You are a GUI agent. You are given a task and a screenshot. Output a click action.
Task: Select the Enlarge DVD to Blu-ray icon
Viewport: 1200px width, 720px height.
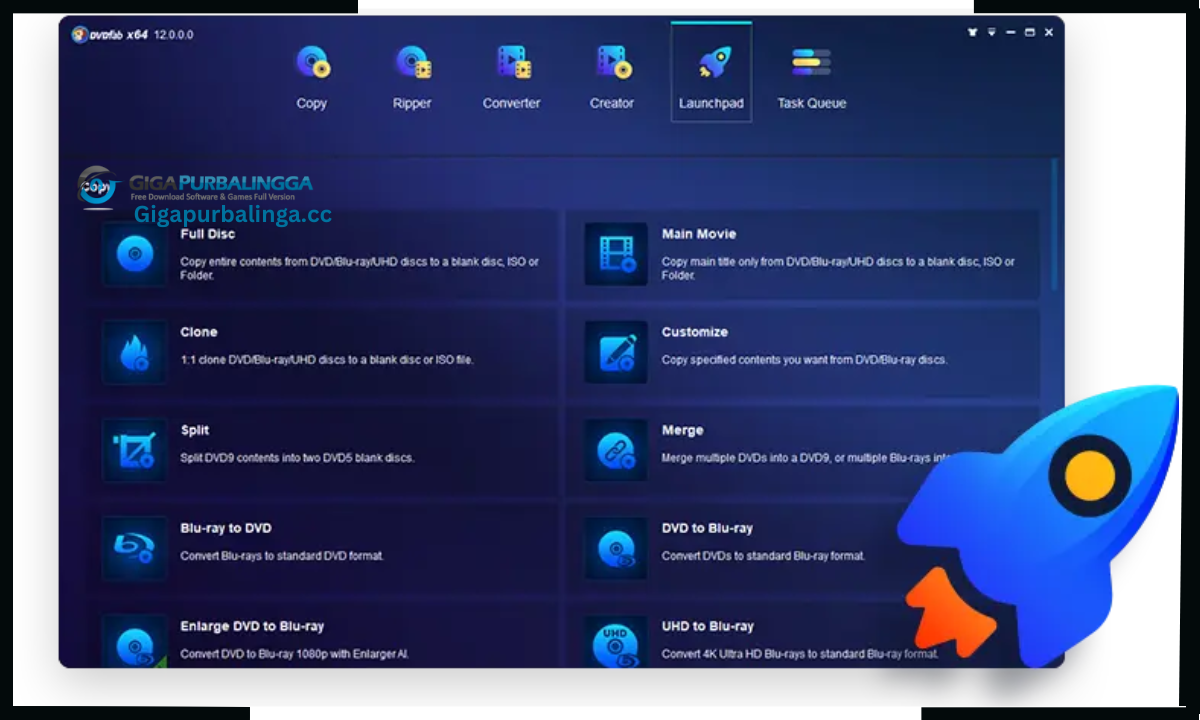pos(135,642)
